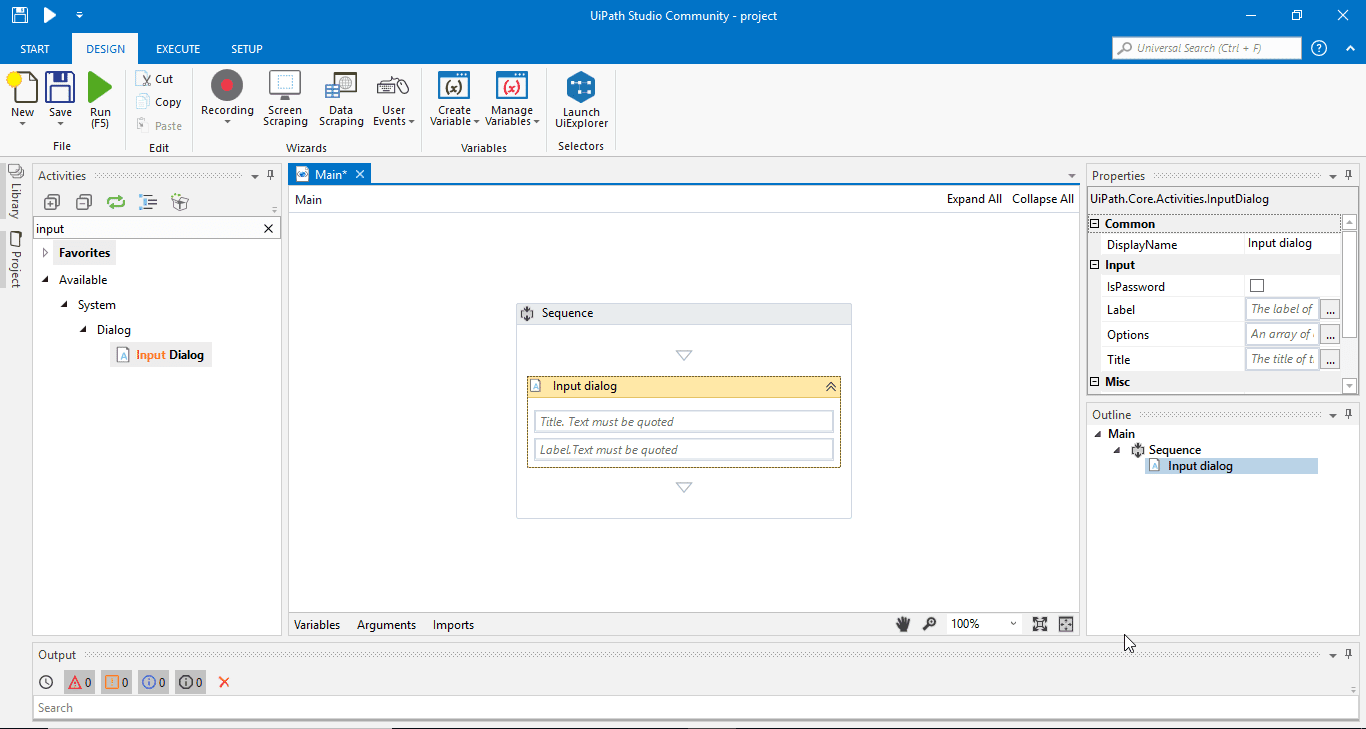
Task: Expand the Favorites section in Activities
Action: point(45,252)
